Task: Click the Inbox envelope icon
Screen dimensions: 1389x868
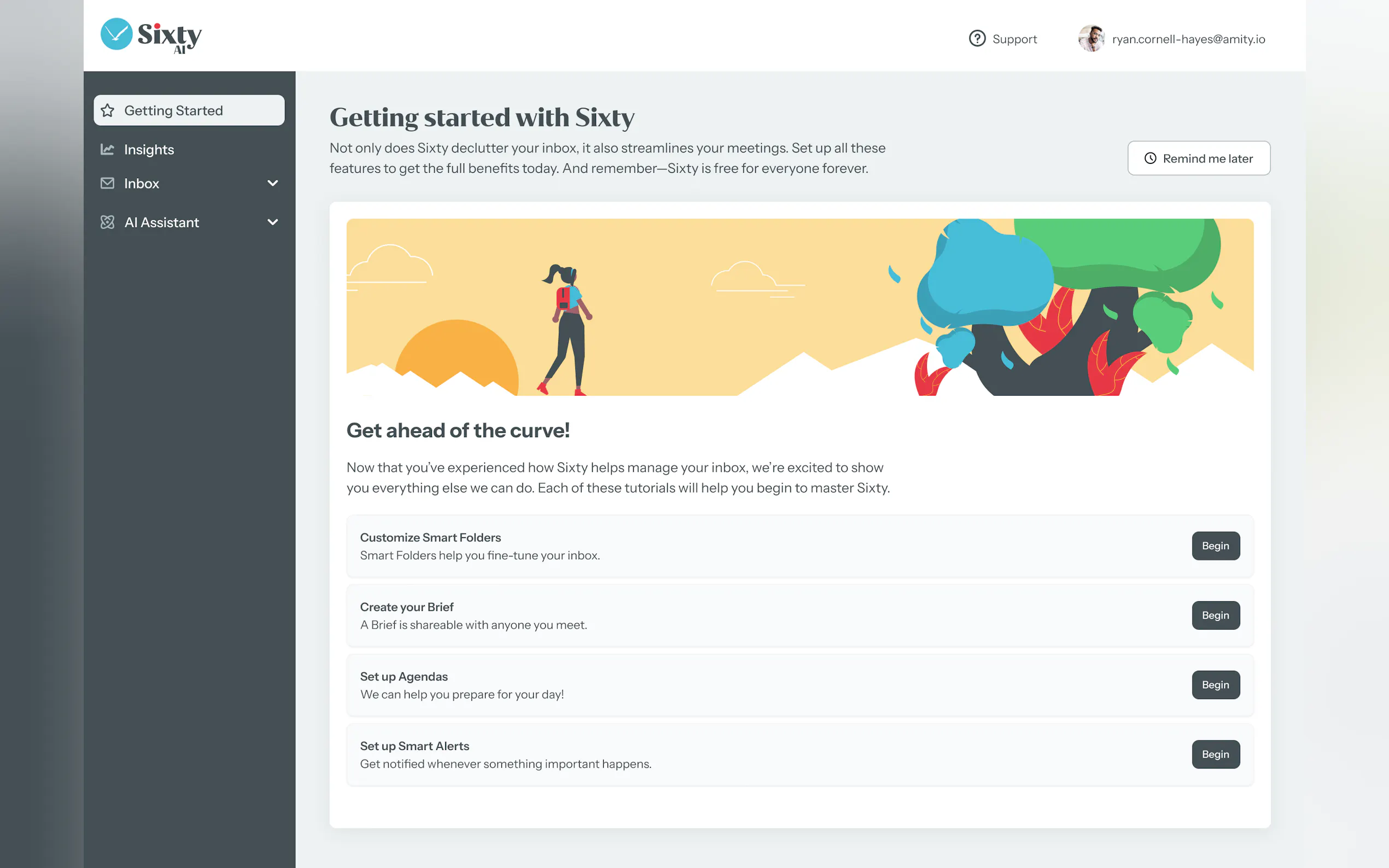Action: click(107, 183)
